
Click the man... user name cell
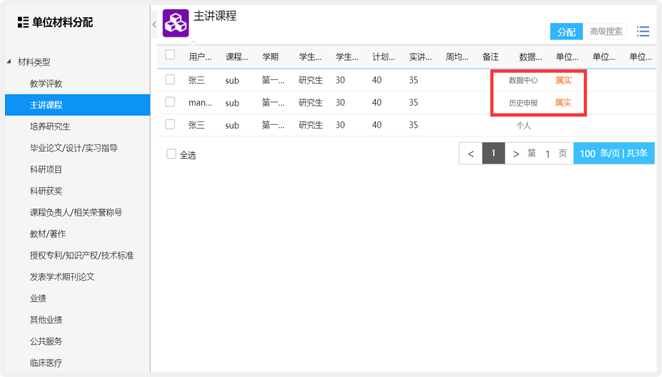click(x=200, y=103)
